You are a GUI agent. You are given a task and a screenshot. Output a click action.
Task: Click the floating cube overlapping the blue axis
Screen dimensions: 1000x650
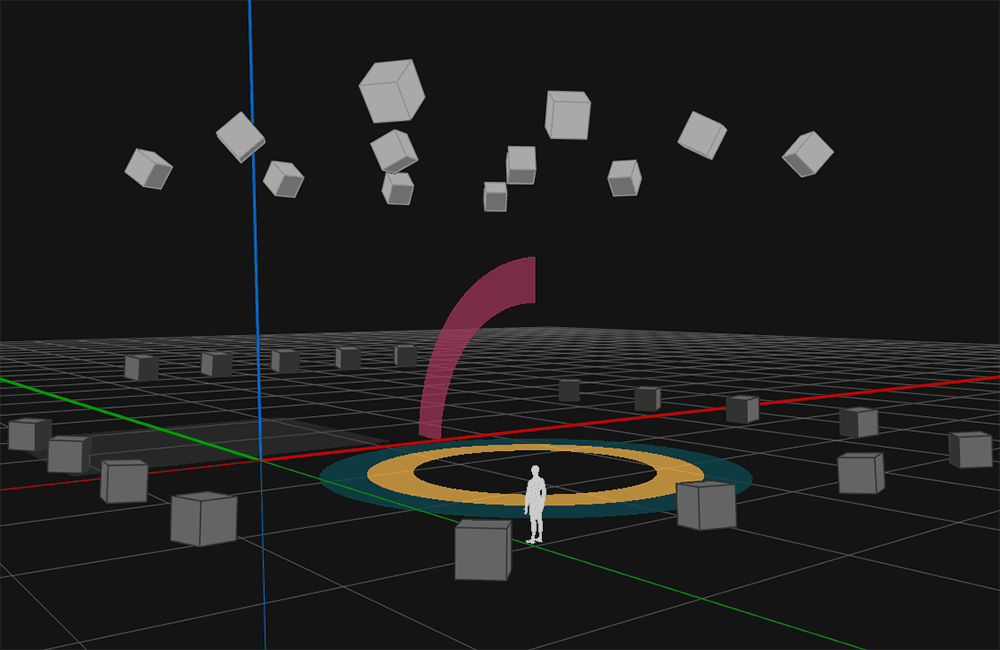point(240,137)
